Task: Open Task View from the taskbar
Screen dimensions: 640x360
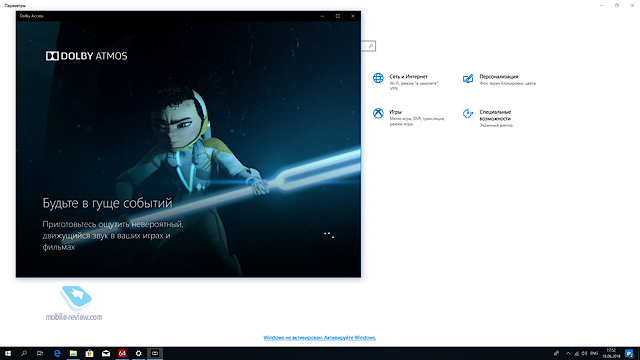Action: pyautogui.click(x=40, y=353)
